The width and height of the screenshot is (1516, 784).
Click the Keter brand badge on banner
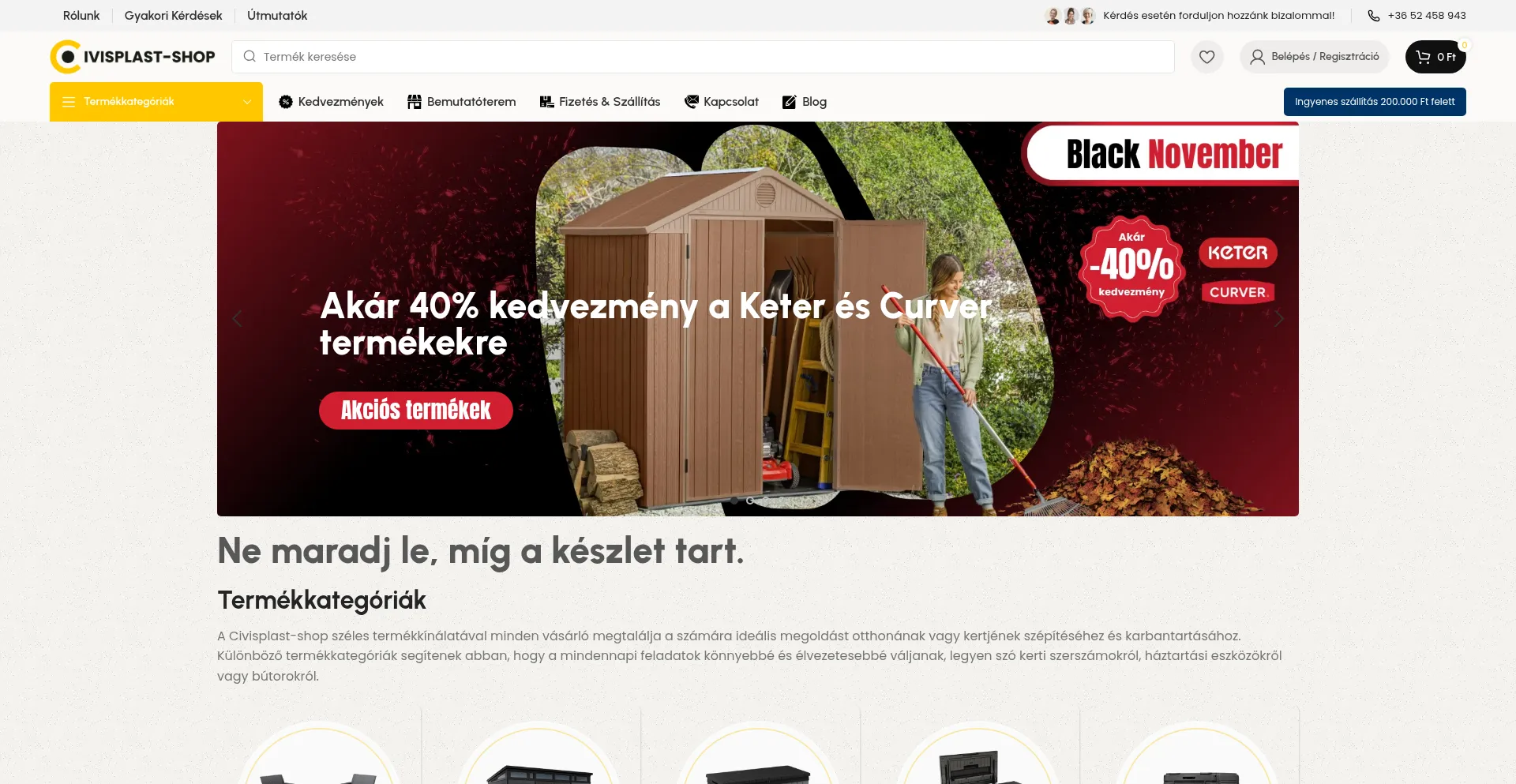click(x=1237, y=253)
